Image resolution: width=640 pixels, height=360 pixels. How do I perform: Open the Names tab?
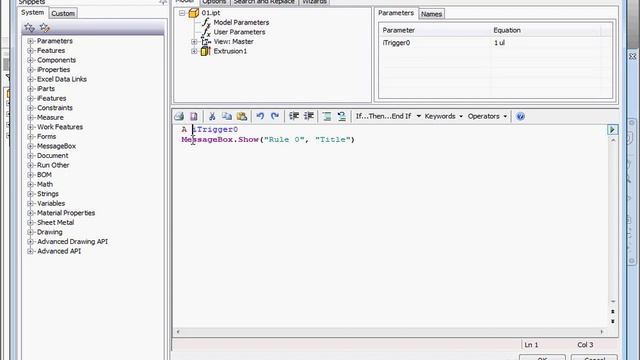[431, 14]
